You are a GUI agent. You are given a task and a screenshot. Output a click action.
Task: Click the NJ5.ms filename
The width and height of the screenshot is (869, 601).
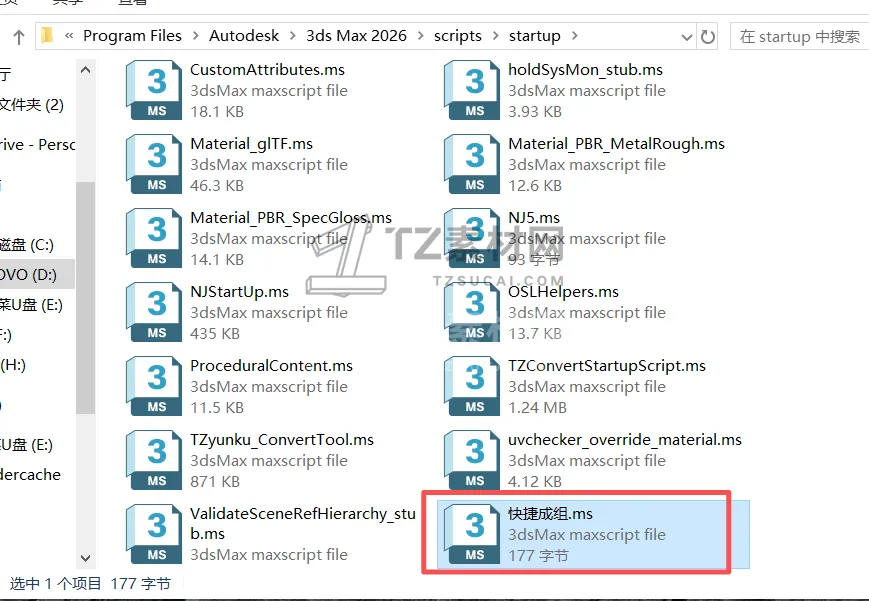(534, 218)
